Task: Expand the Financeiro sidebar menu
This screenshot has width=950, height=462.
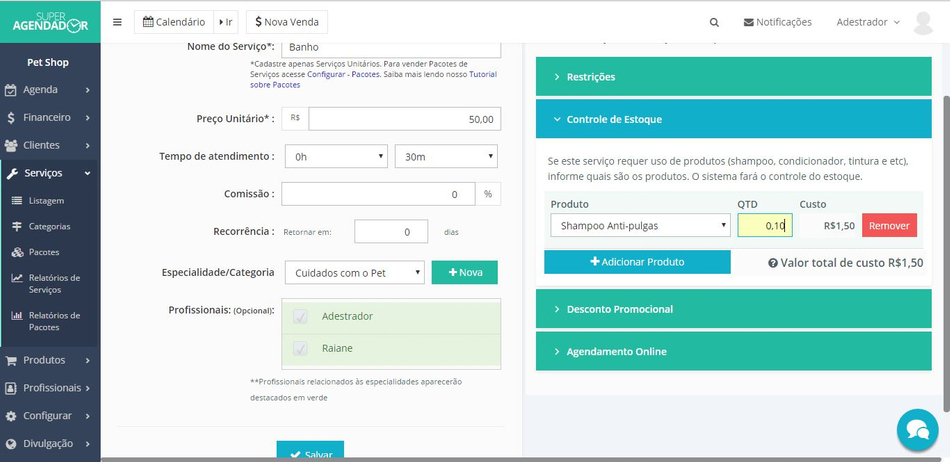Action: pos(50,117)
